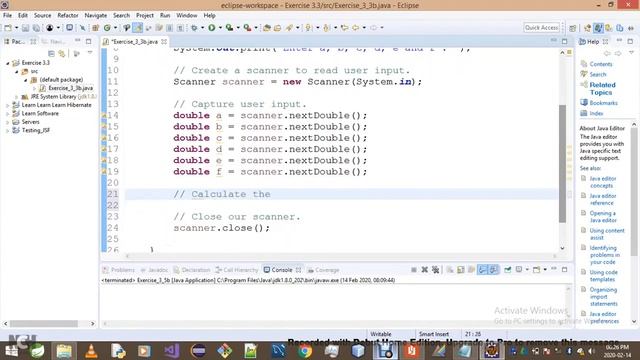Viewport: 640px width, 360px height.
Task: Click Remove All Terminated Launches icon
Action: (x=436, y=270)
